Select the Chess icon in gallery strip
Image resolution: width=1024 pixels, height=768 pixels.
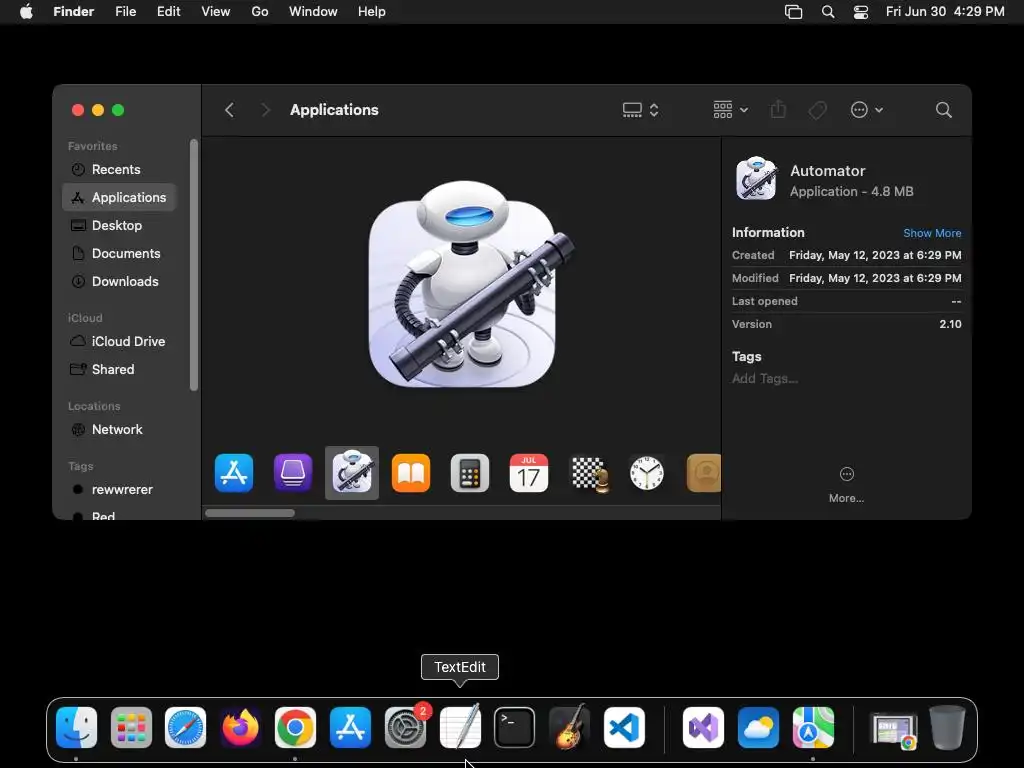click(588, 473)
